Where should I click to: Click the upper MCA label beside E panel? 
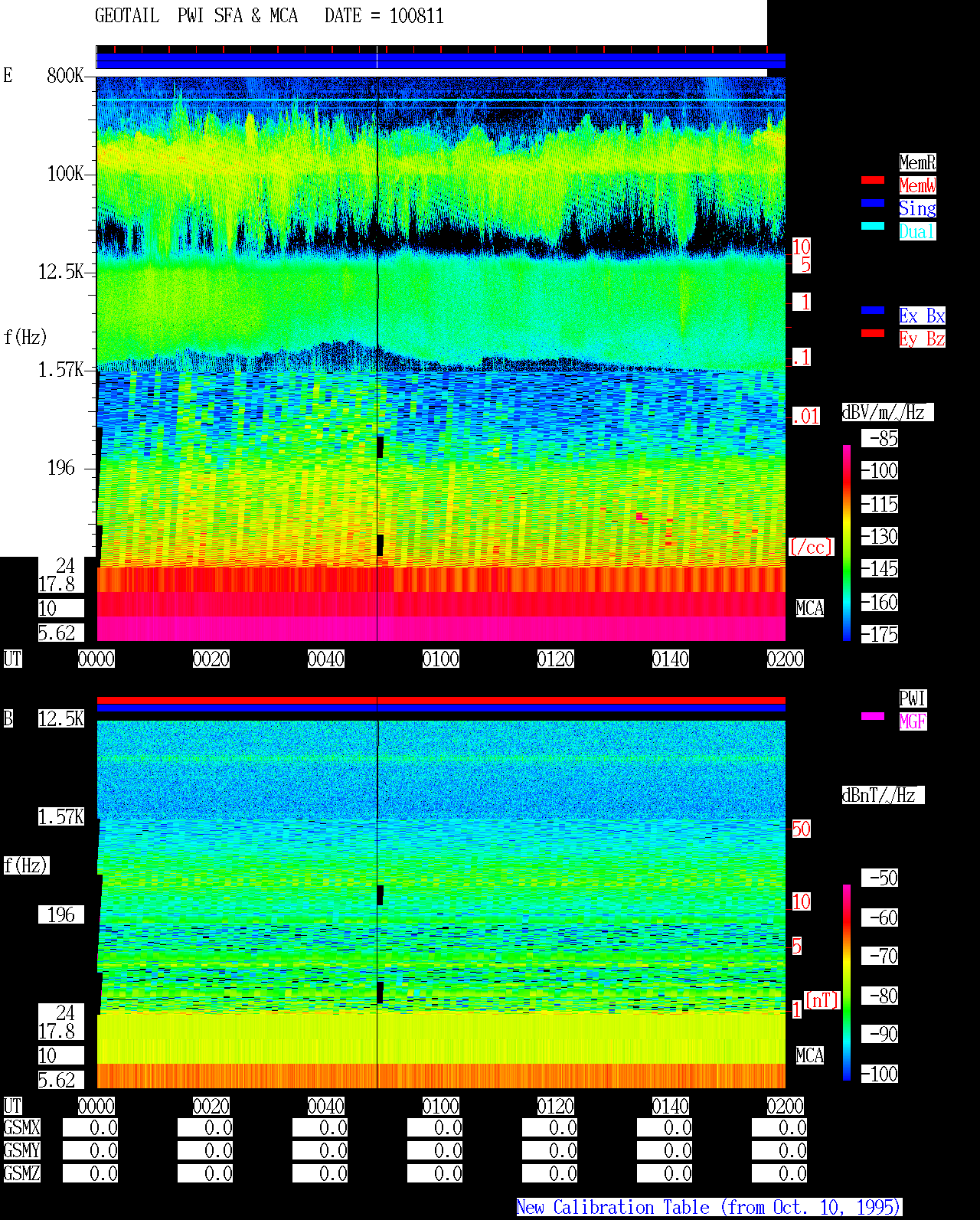[x=810, y=608]
